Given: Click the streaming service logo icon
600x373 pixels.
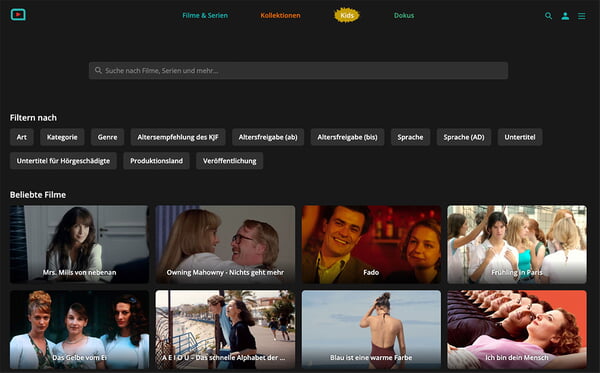Looking at the screenshot, I should [18, 15].
